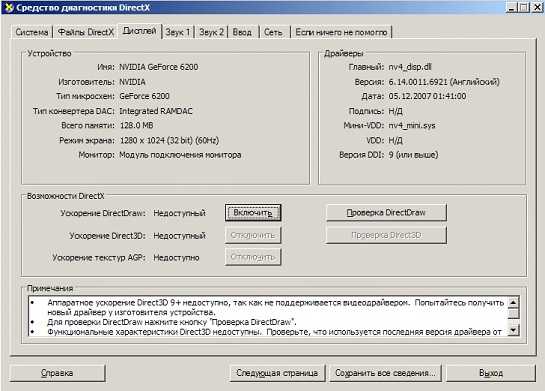Click Отключить button next to AGP texture acceleration
The width and height of the screenshot is (545, 391).
coord(253,257)
